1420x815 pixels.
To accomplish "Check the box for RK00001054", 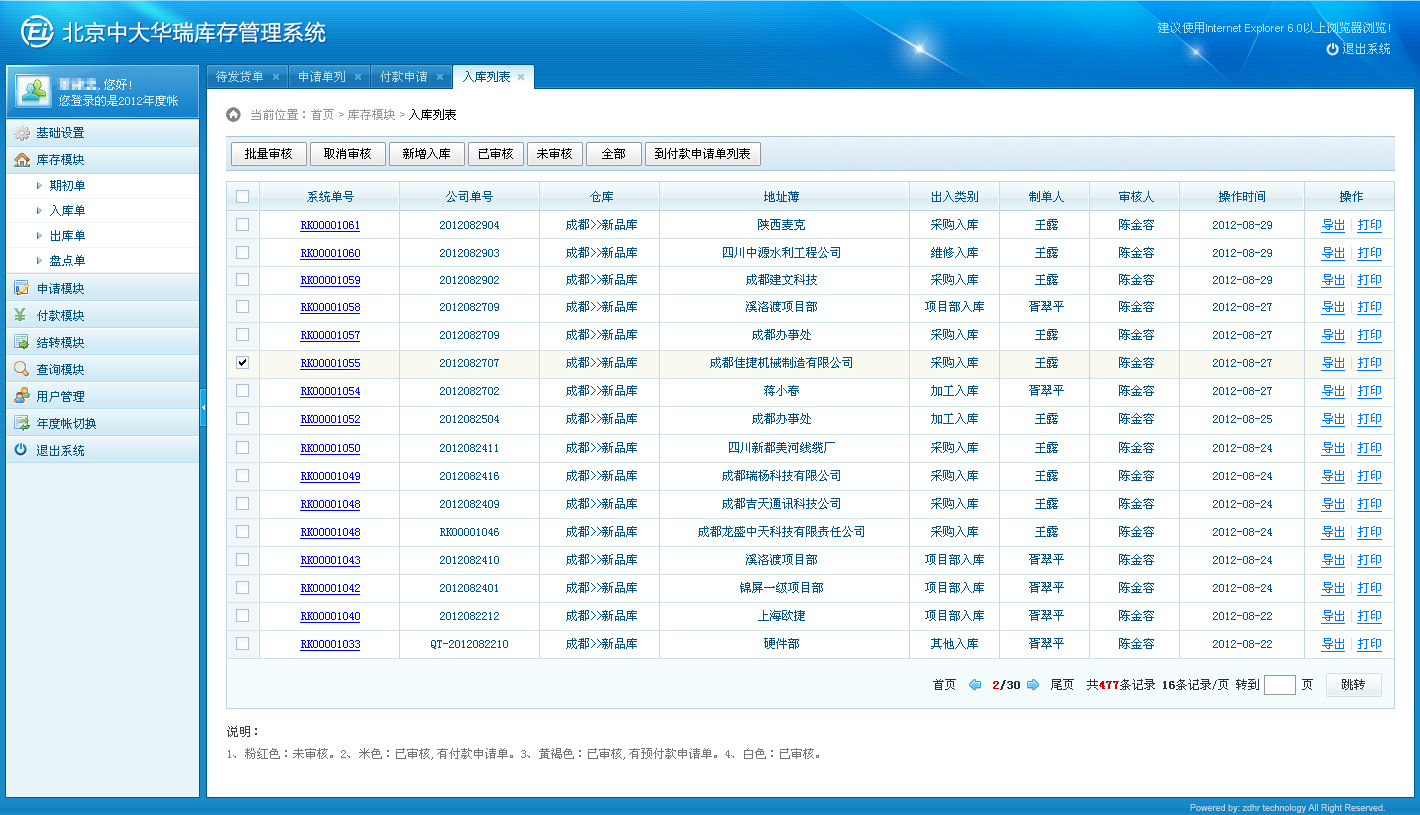I will [243, 391].
